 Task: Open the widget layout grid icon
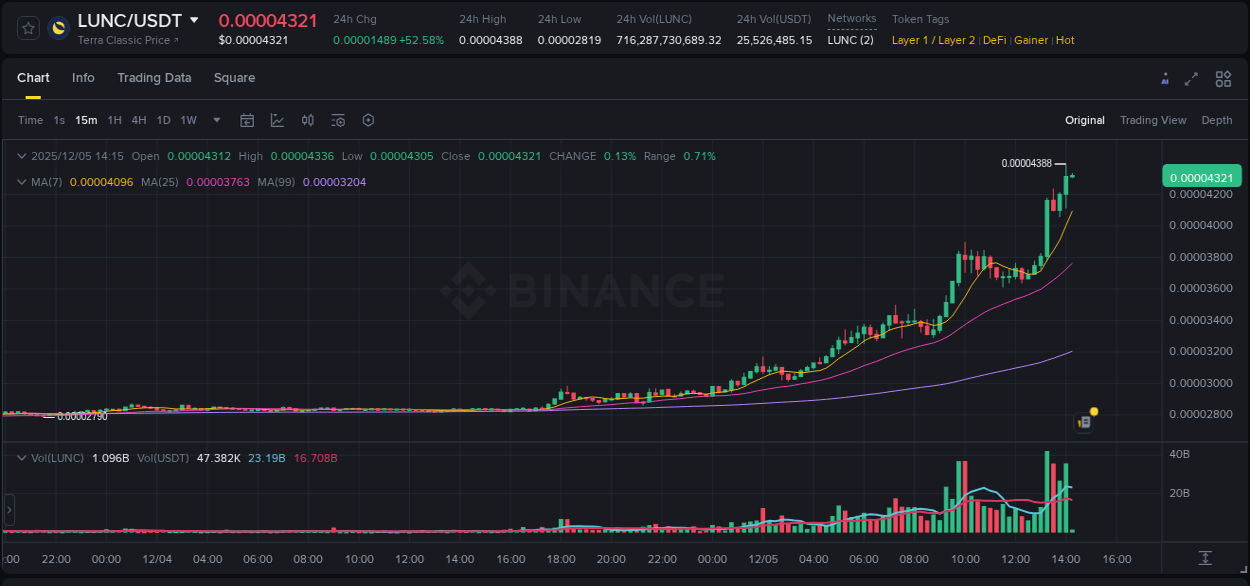[1223, 78]
